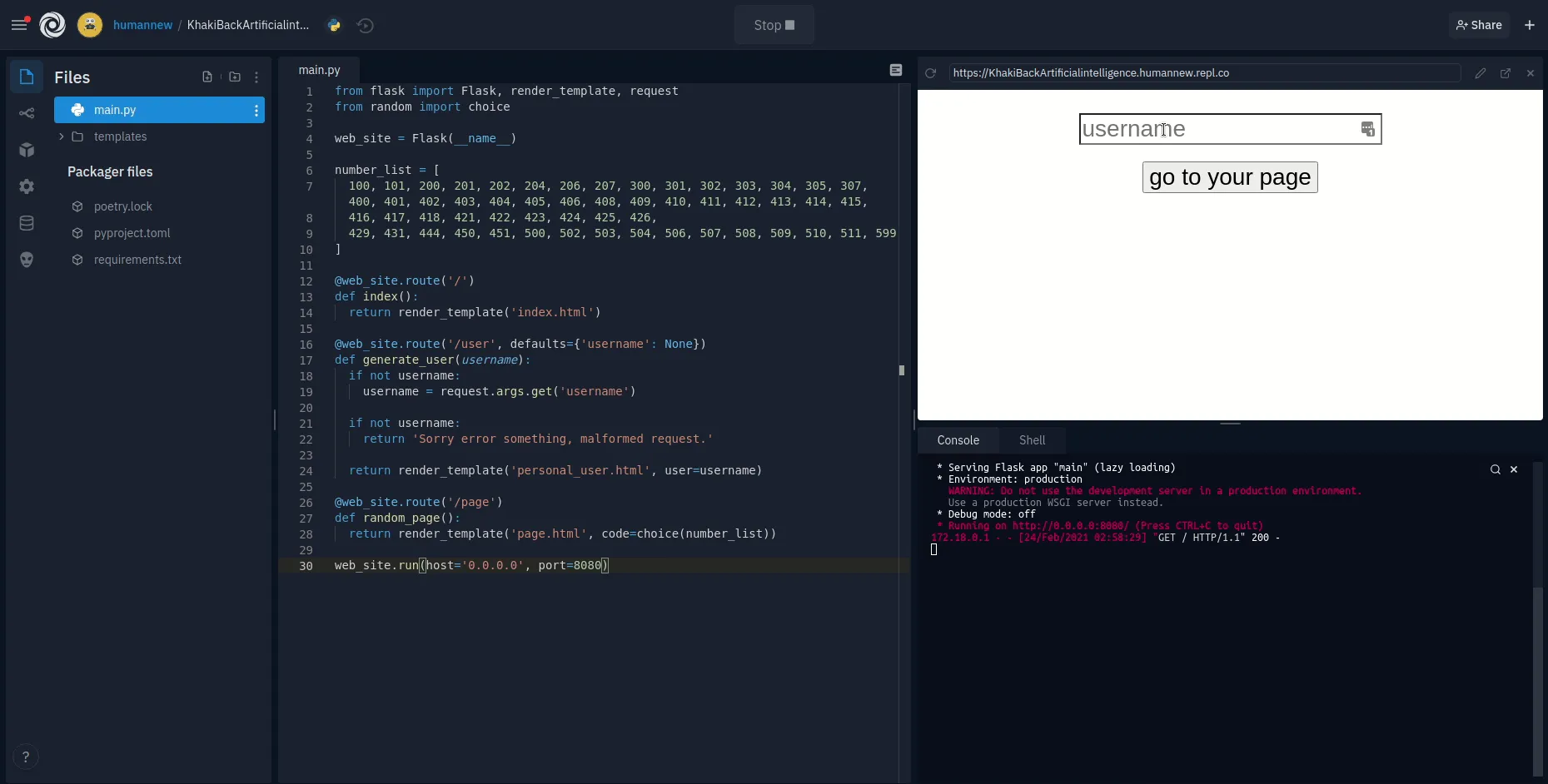Open the hamburger menu in top bar
This screenshot has height=784, width=1548.
pyautogui.click(x=18, y=25)
